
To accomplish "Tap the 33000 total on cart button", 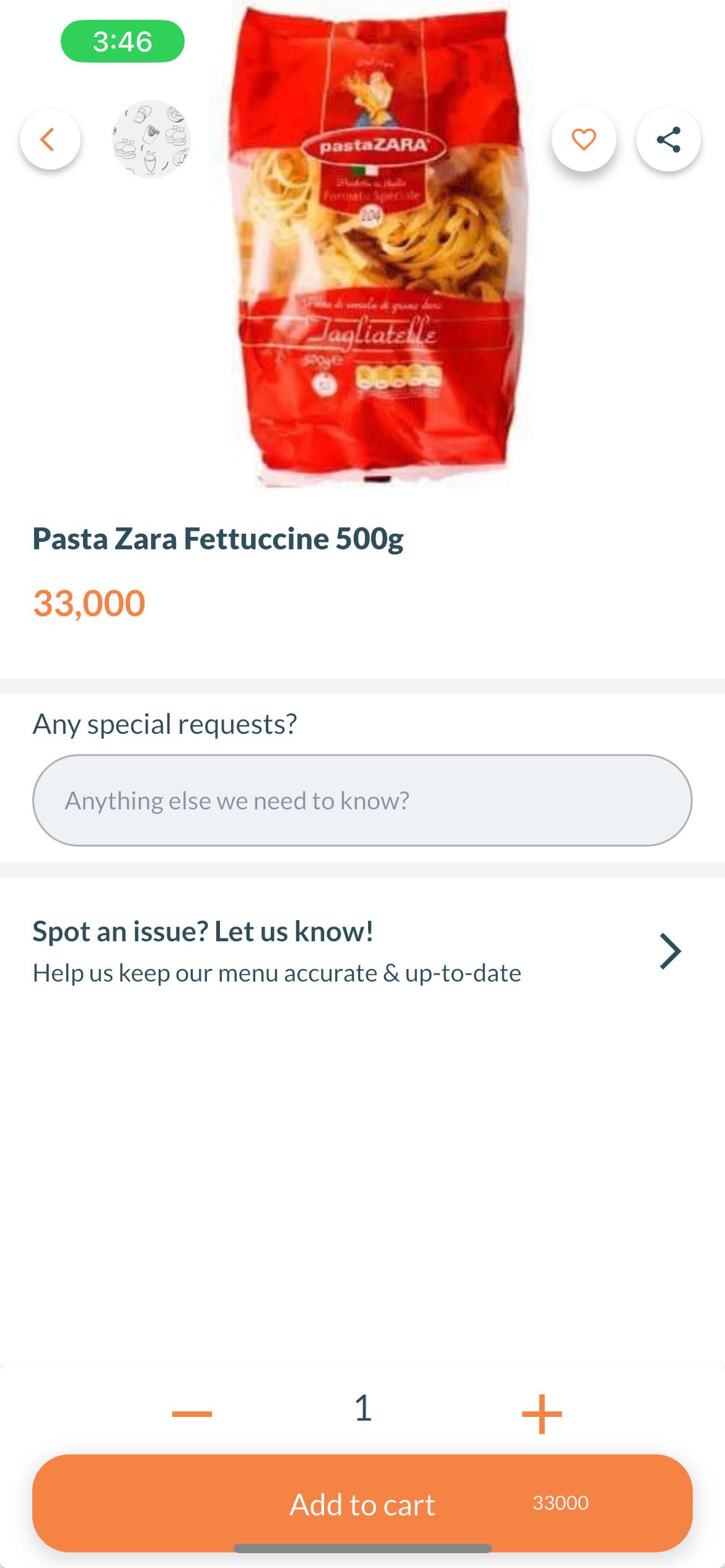I will pyautogui.click(x=560, y=1503).
